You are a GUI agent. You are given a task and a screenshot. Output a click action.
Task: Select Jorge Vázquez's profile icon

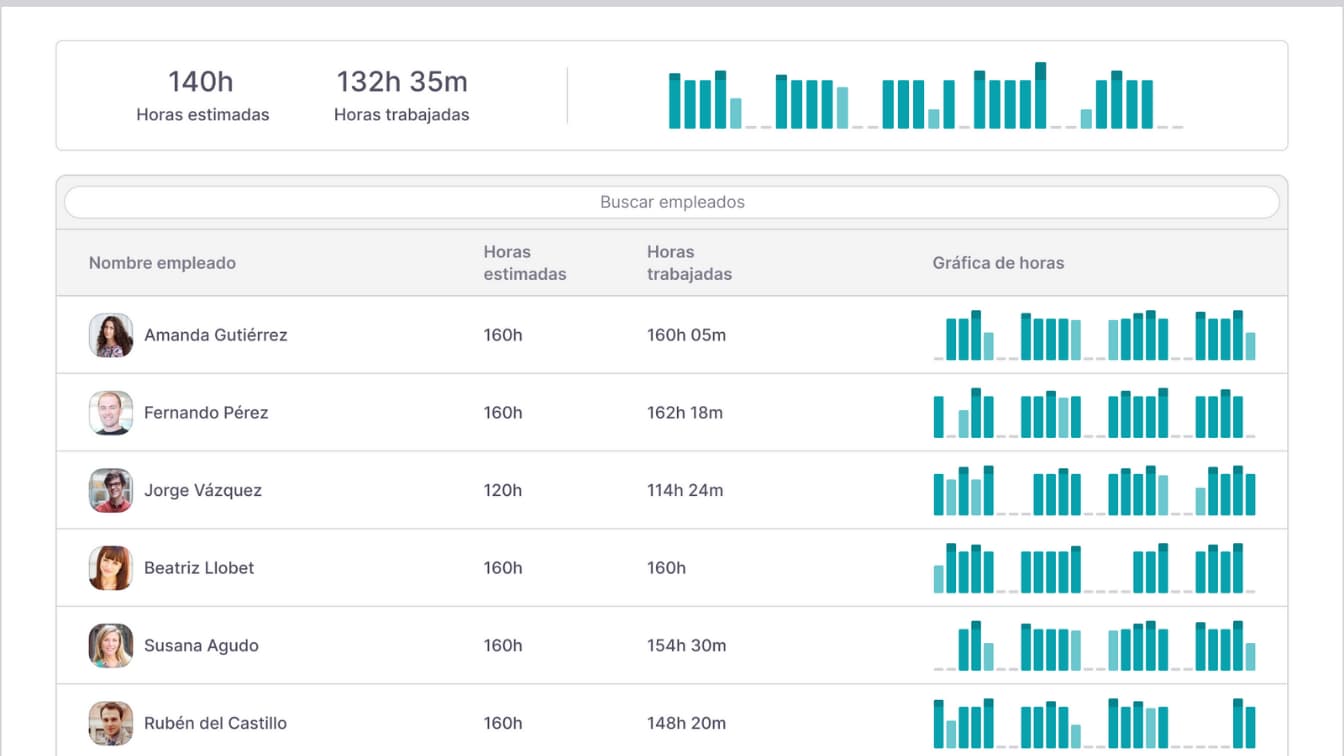tap(110, 490)
